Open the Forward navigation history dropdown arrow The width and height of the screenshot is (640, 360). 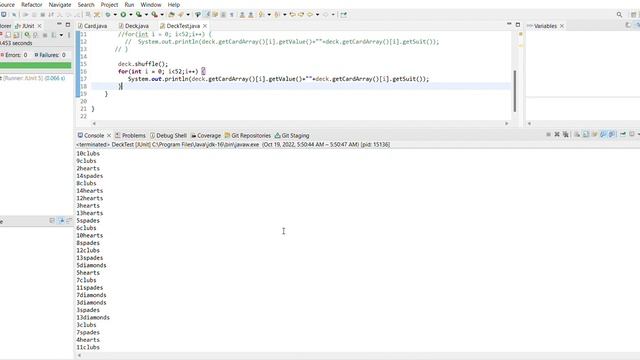coord(333,14)
